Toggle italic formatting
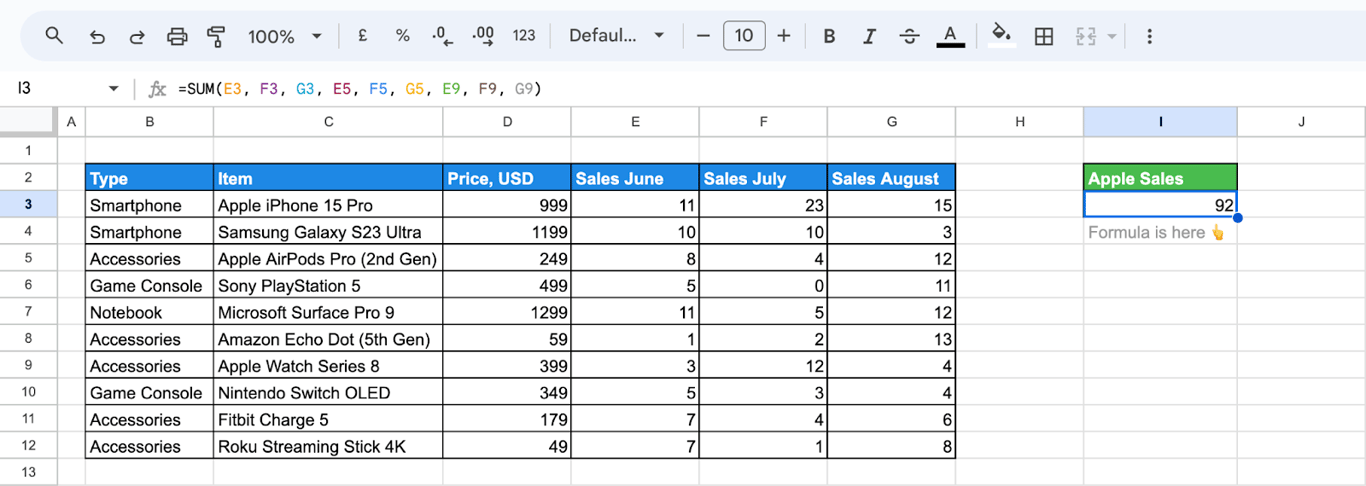 pos(869,37)
